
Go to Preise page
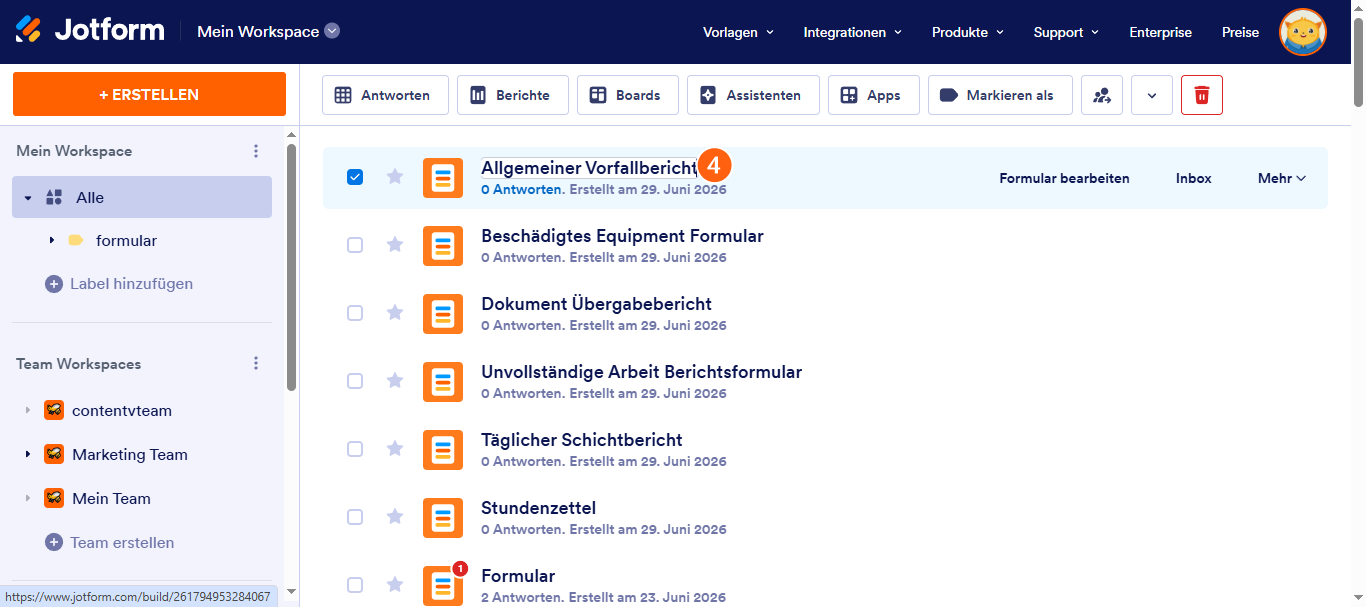click(1241, 32)
